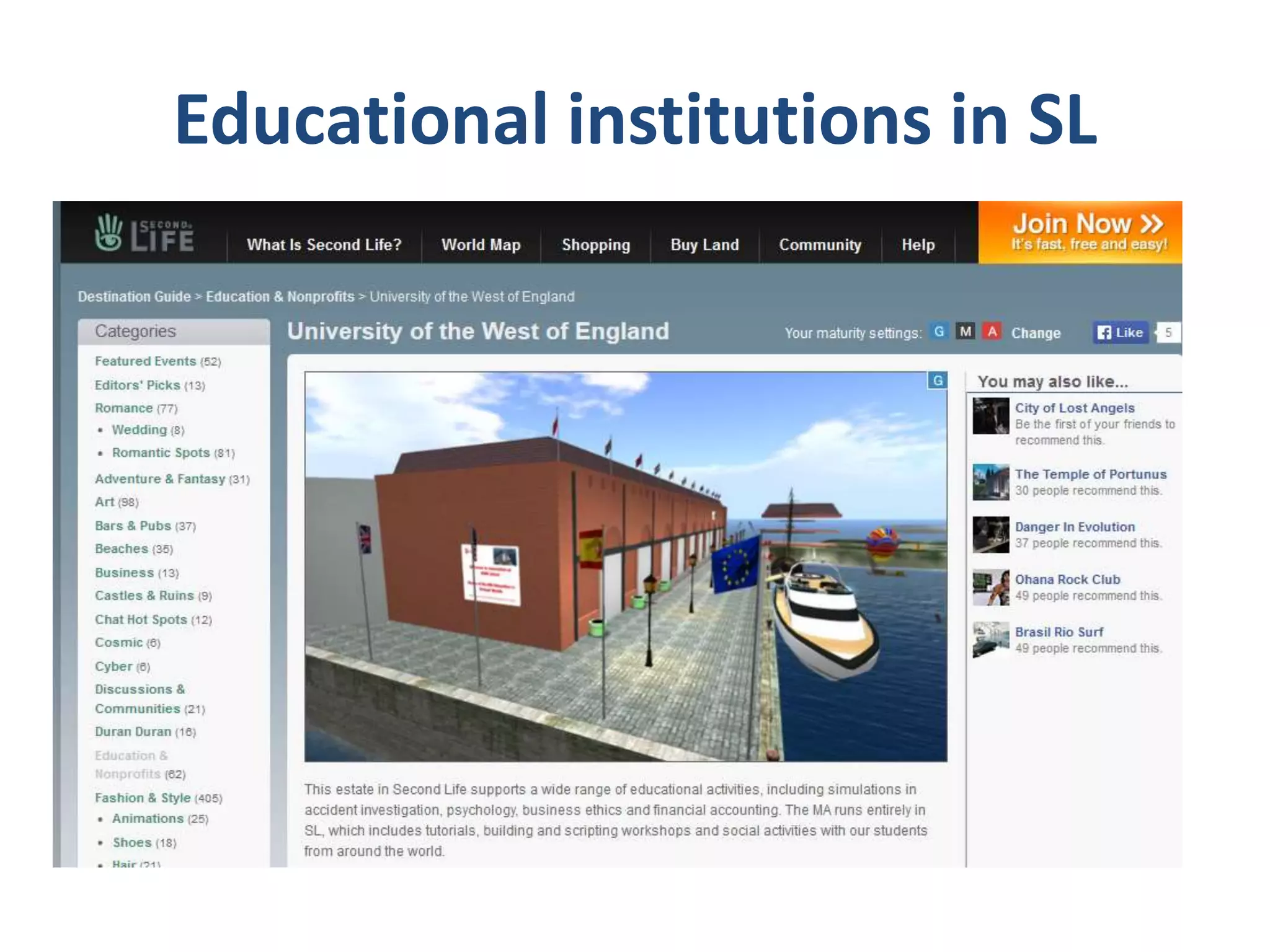
Task: Open Ohana Rock Club link
Action: [x=1067, y=580]
